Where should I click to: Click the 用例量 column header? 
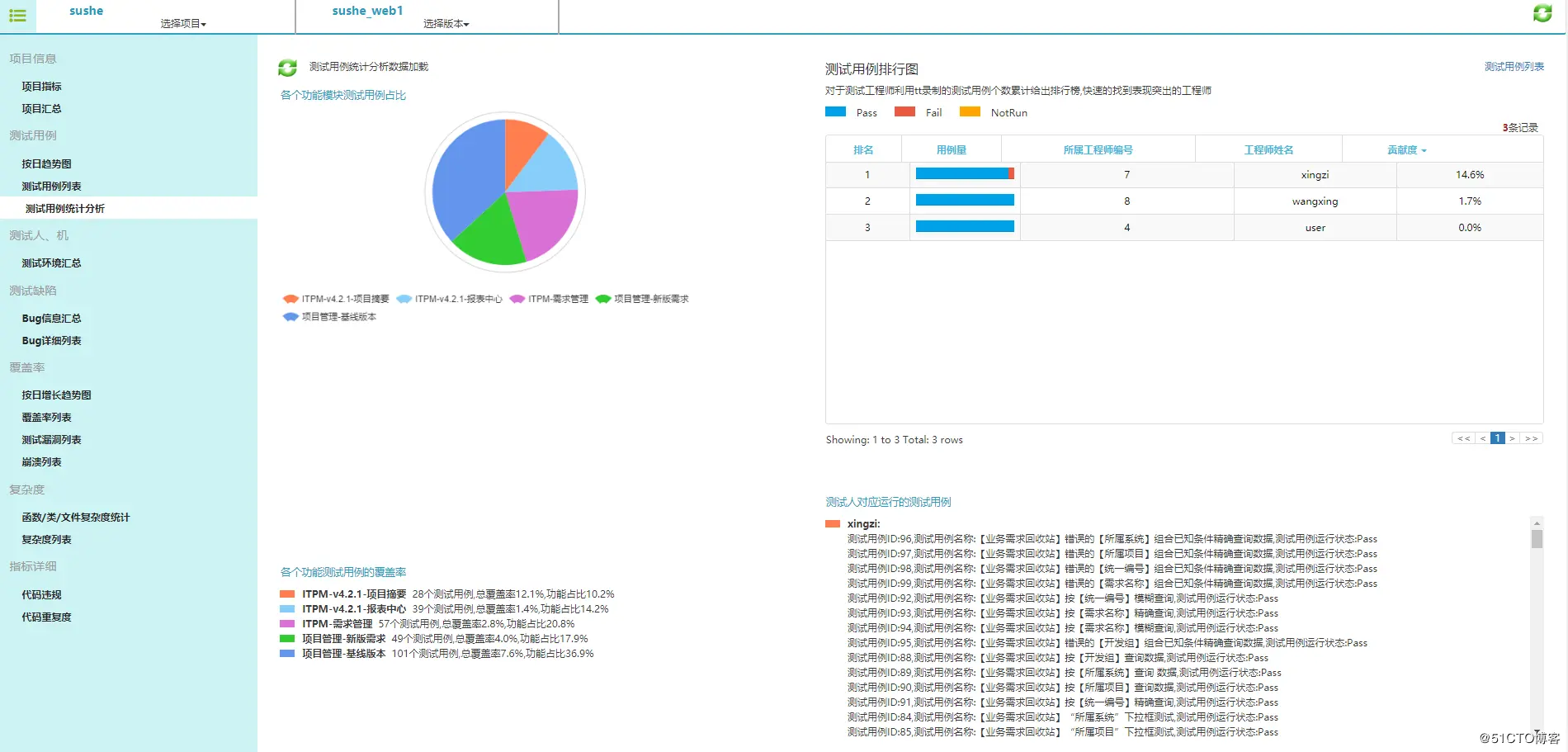tap(951, 150)
